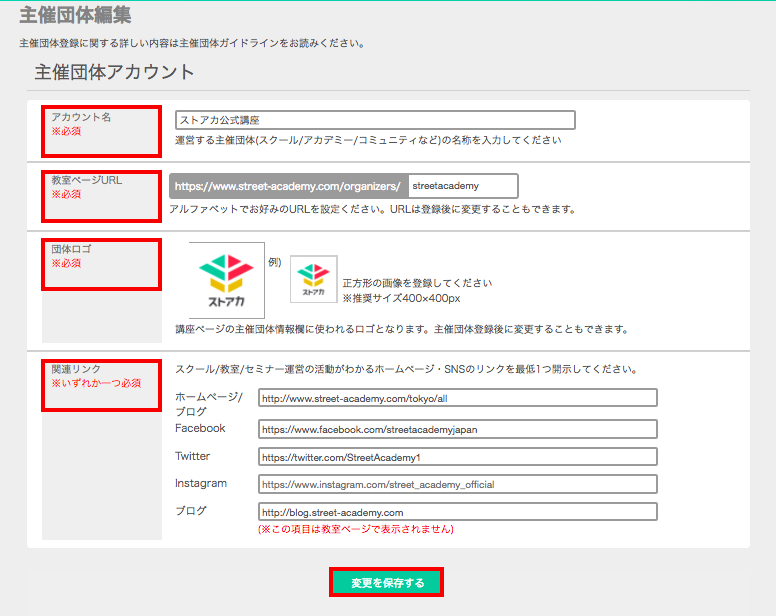Click the アカウント名 input field
The image size is (776, 616).
pyautogui.click(x=375, y=120)
